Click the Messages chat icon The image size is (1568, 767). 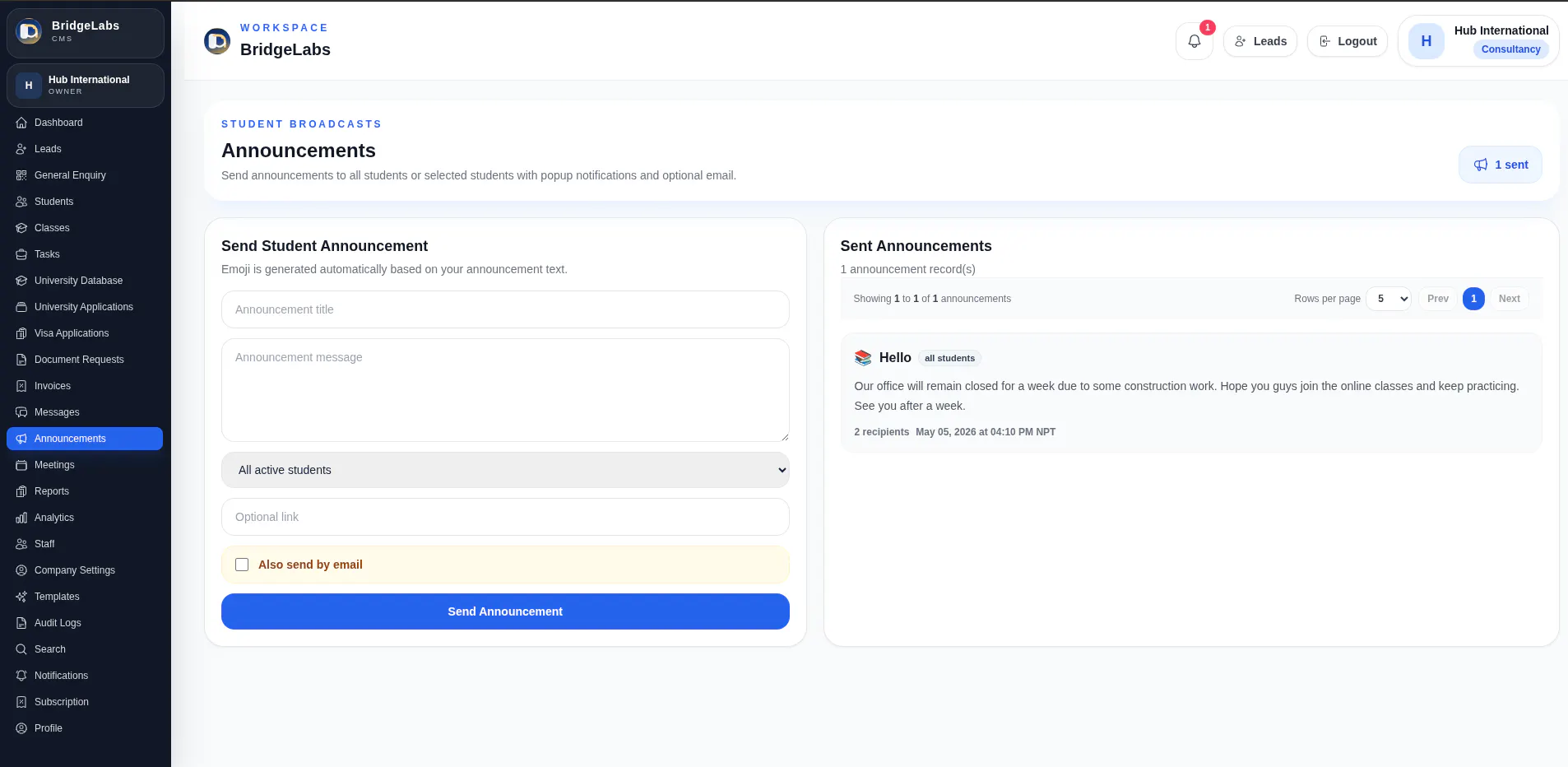[x=21, y=412]
